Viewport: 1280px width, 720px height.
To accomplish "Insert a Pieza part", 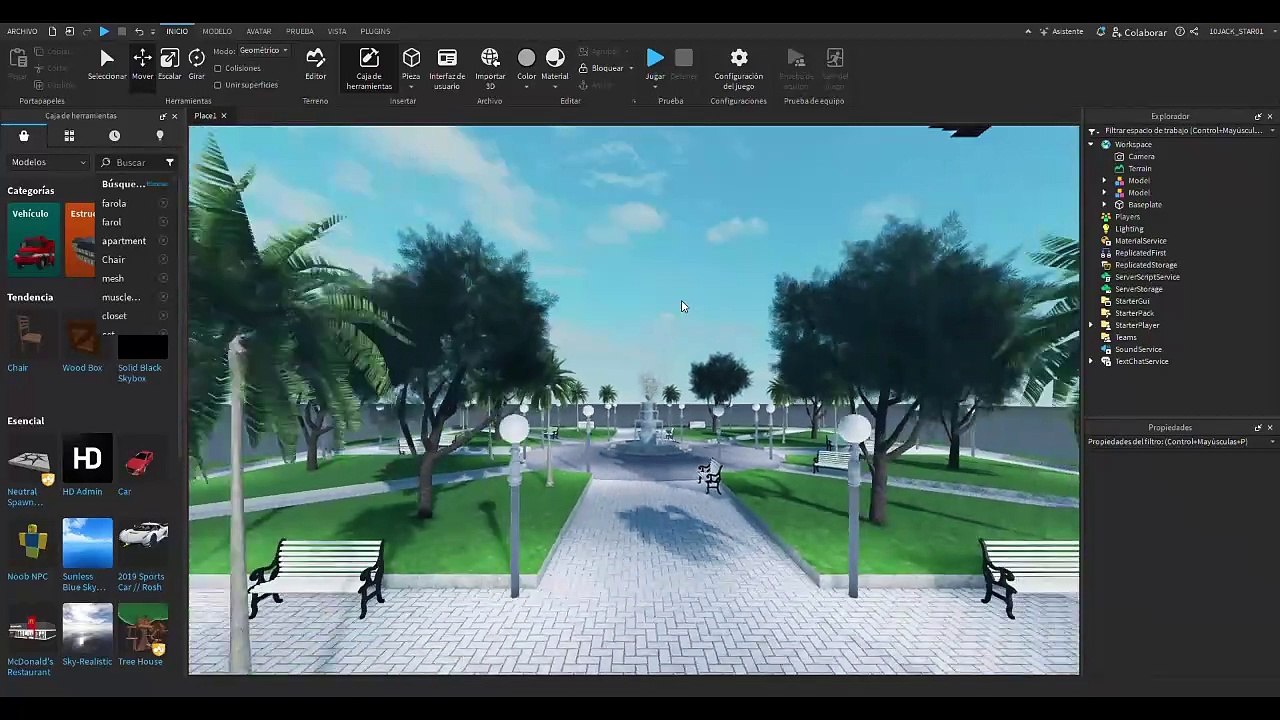I will pyautogui.click(x=411, y=65).
